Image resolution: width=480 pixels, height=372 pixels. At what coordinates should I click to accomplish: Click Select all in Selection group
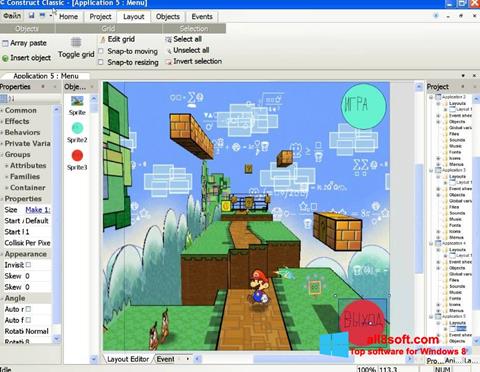point(187,39)
